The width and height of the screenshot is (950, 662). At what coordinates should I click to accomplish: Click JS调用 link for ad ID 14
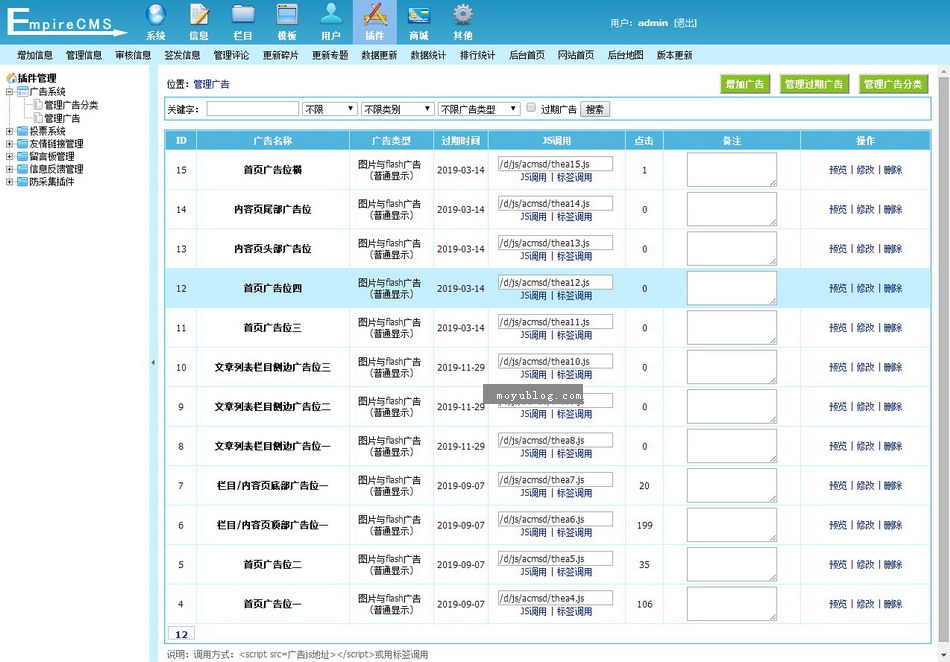tap(533, 217)
